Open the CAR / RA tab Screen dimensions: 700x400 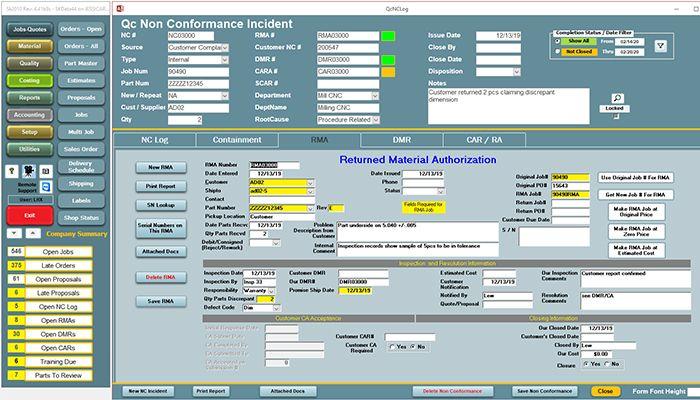click(x=484, y=140)
